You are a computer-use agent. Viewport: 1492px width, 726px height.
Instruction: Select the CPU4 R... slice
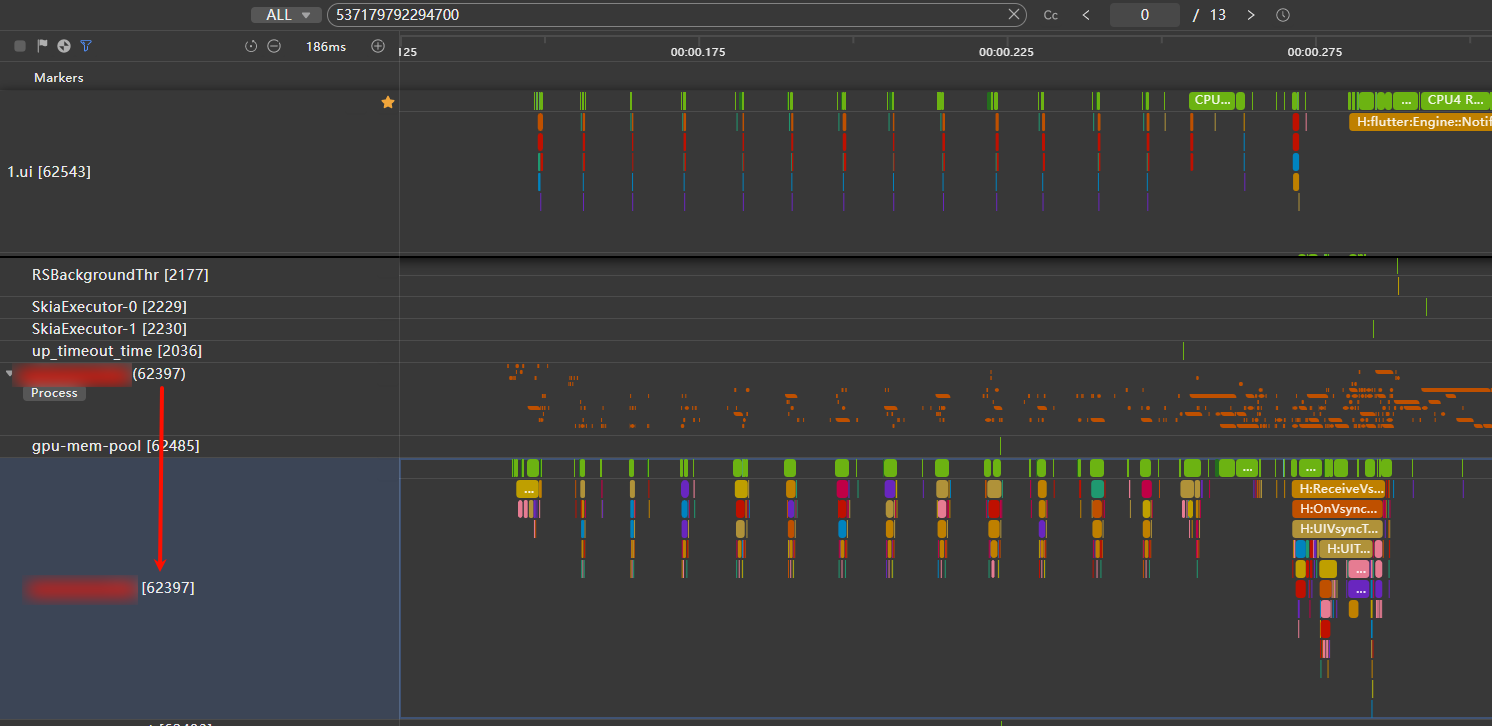coord(1455,100)
